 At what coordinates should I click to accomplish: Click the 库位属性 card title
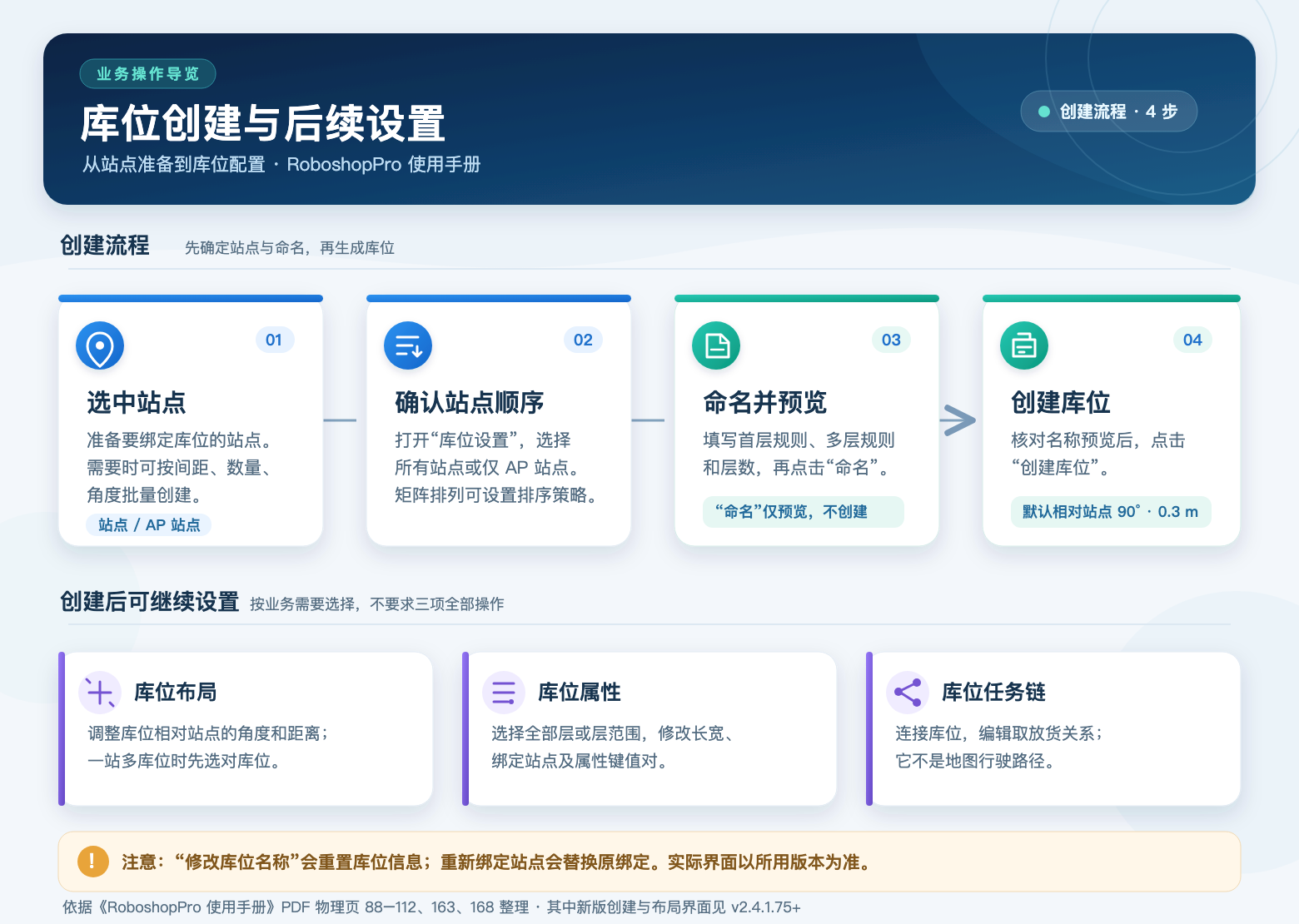[580, 693]
